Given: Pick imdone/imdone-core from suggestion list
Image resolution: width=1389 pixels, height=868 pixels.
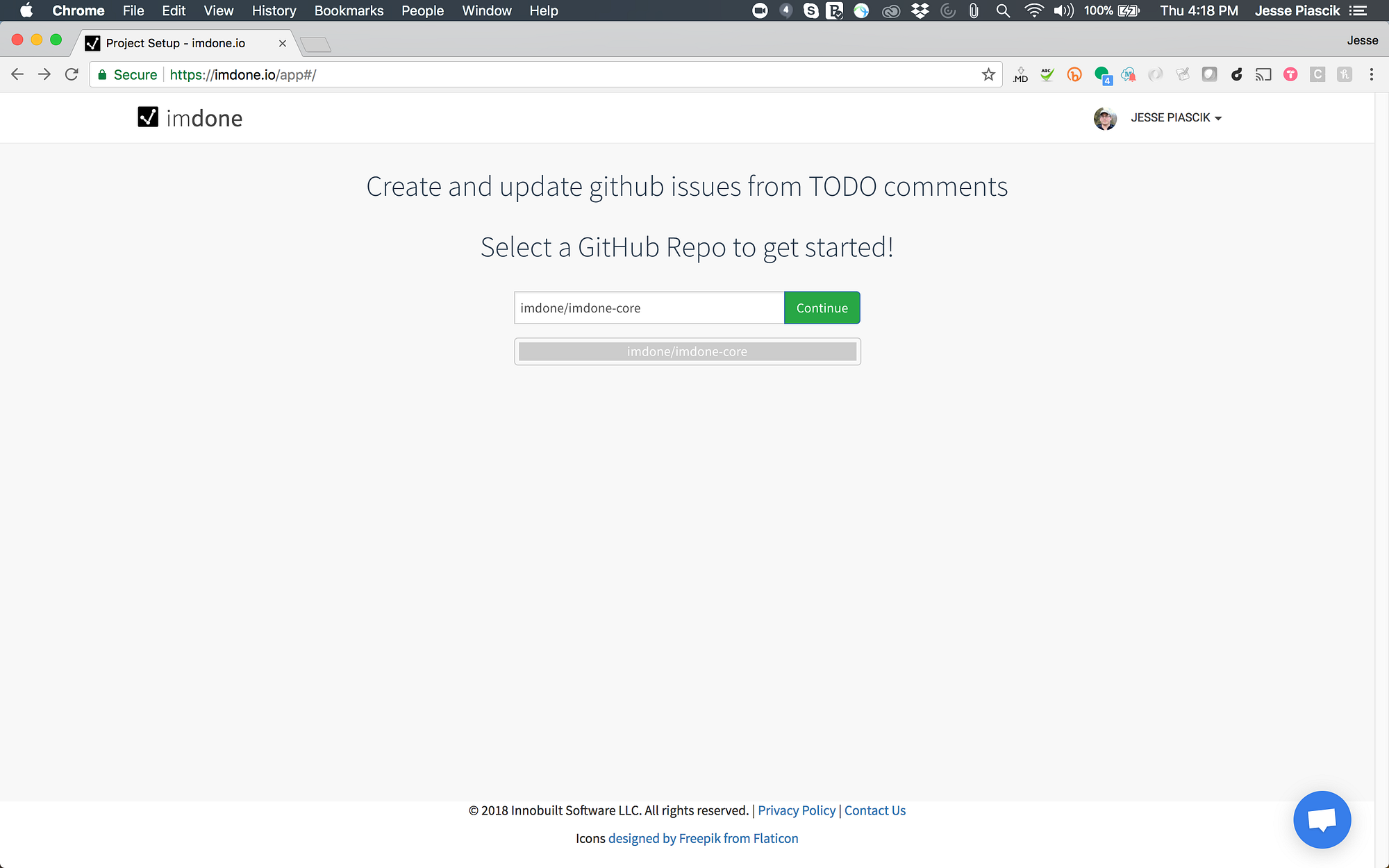Looking at the screenshot, I should tap(687, 351).
